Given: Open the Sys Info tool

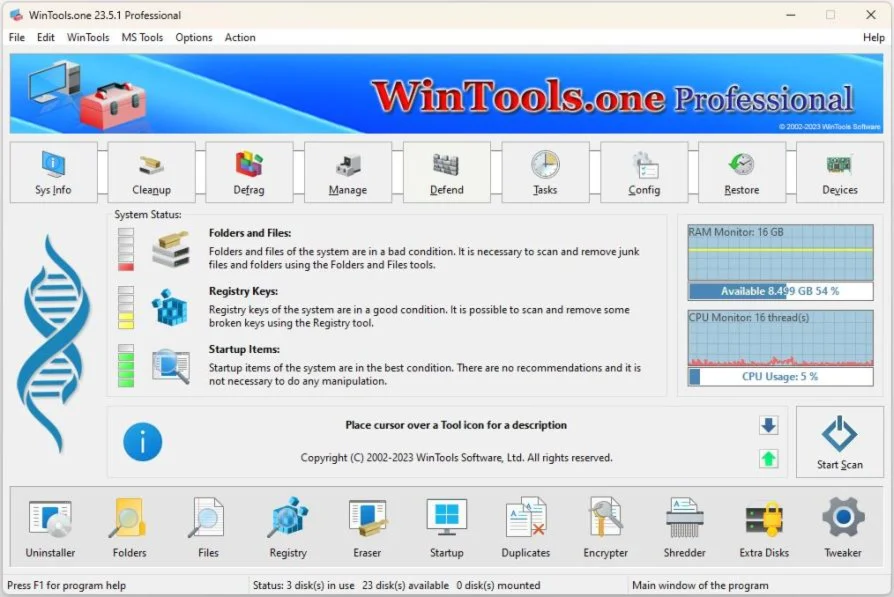Looking at the screenshot, I should tap(53, 171).
